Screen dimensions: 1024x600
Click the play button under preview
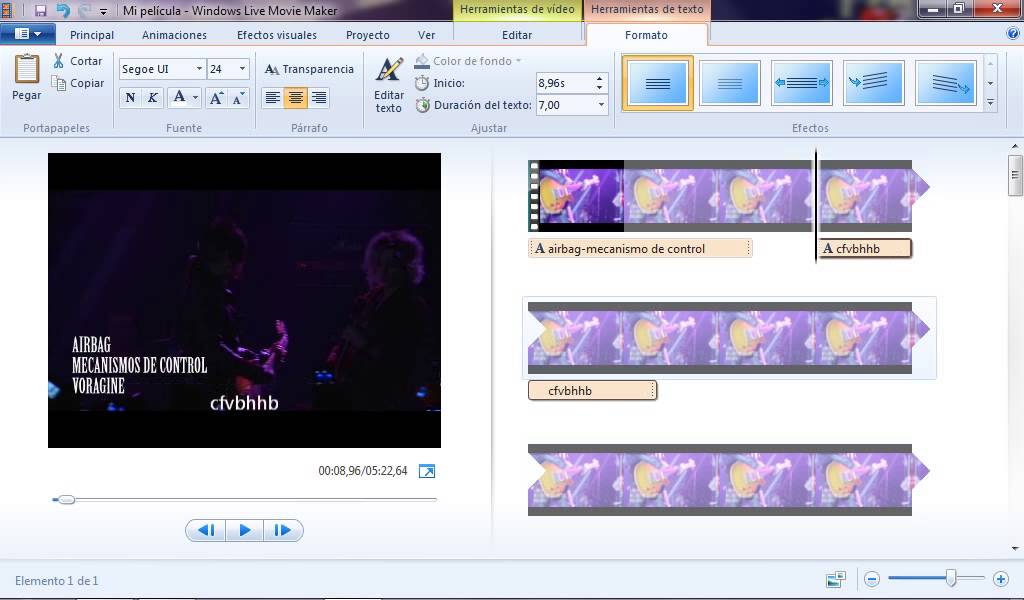[x=245, y=530]
